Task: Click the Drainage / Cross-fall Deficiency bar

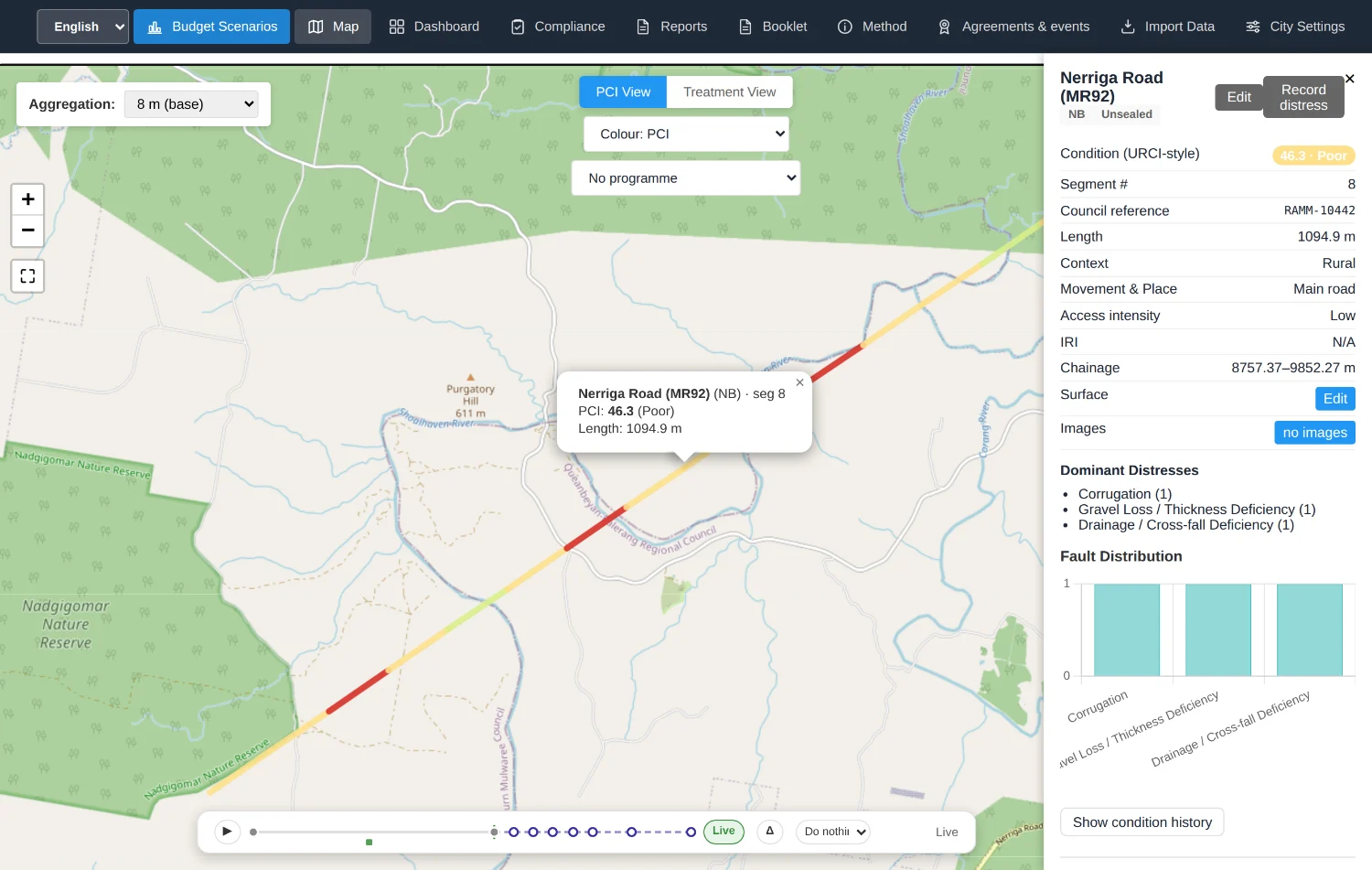Action: [1310, 630]
